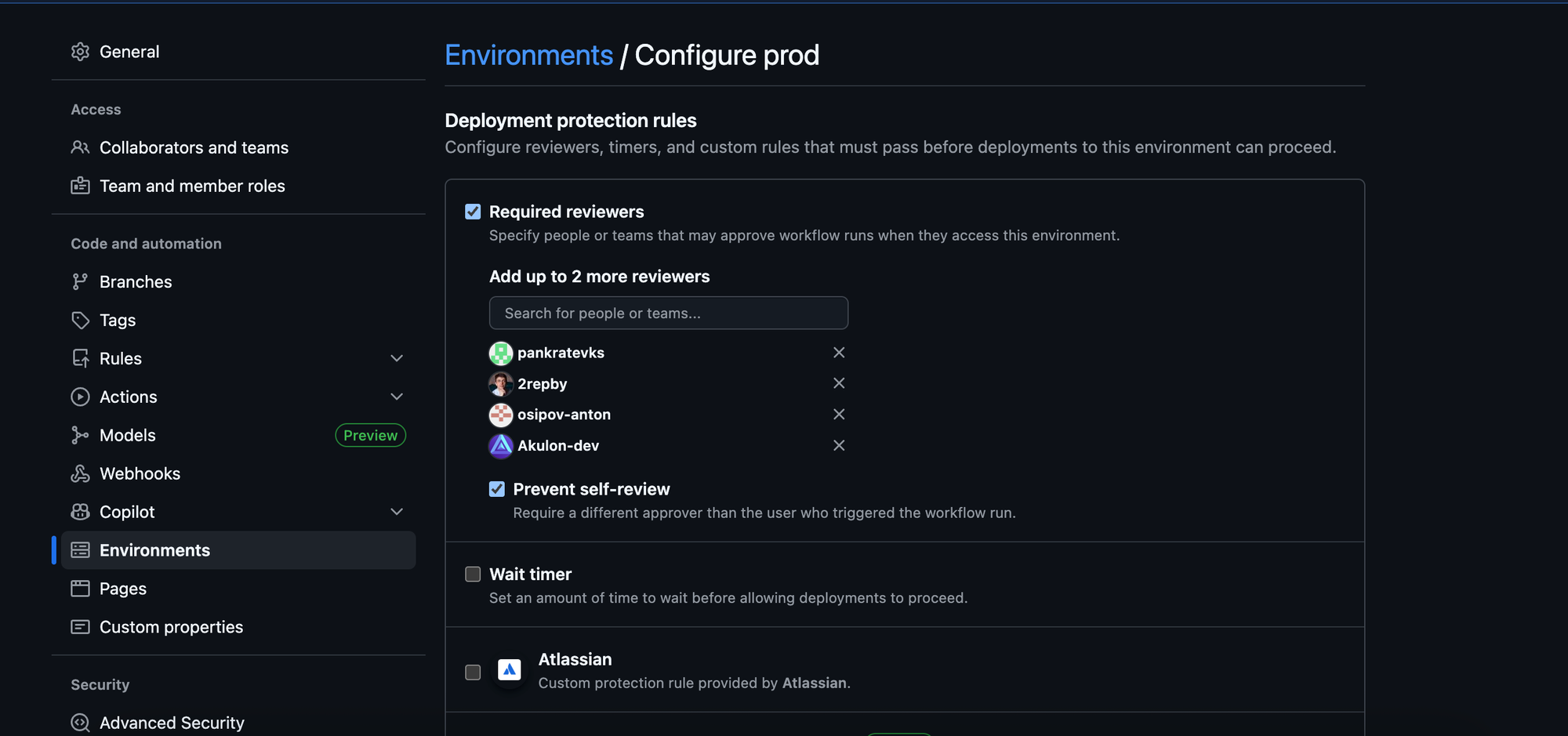The height and width of the screenshot is (736, 1568).
Task: Enable the Atlassian protection rule checkbox
Action: [x=473, y=673]
